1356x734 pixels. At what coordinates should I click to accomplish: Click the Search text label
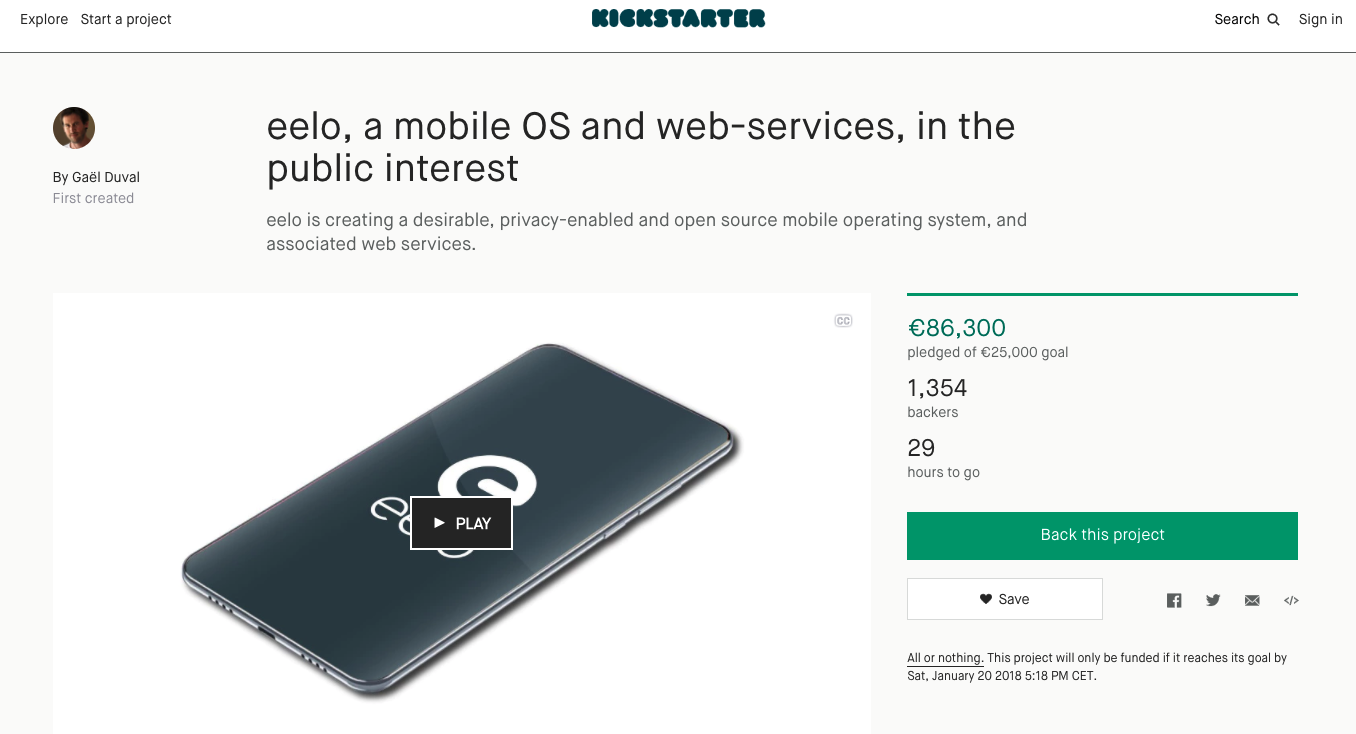pos(1236,19)
